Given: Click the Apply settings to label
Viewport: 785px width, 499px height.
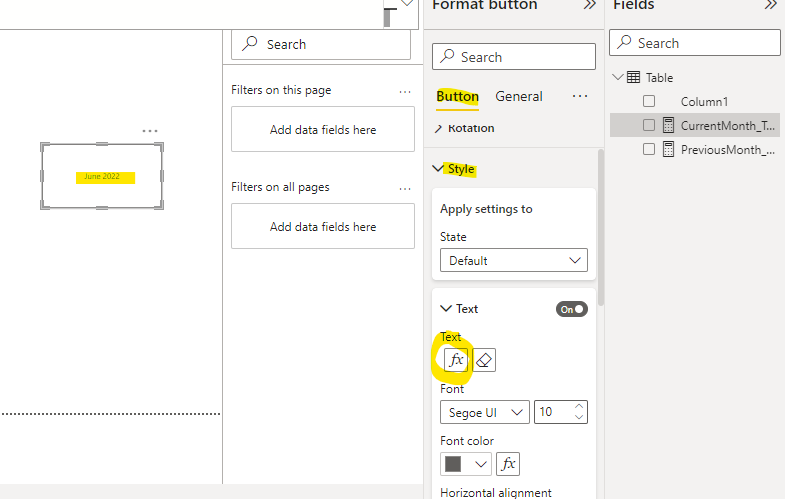Looking at the screenshot, I should [486, 209].
